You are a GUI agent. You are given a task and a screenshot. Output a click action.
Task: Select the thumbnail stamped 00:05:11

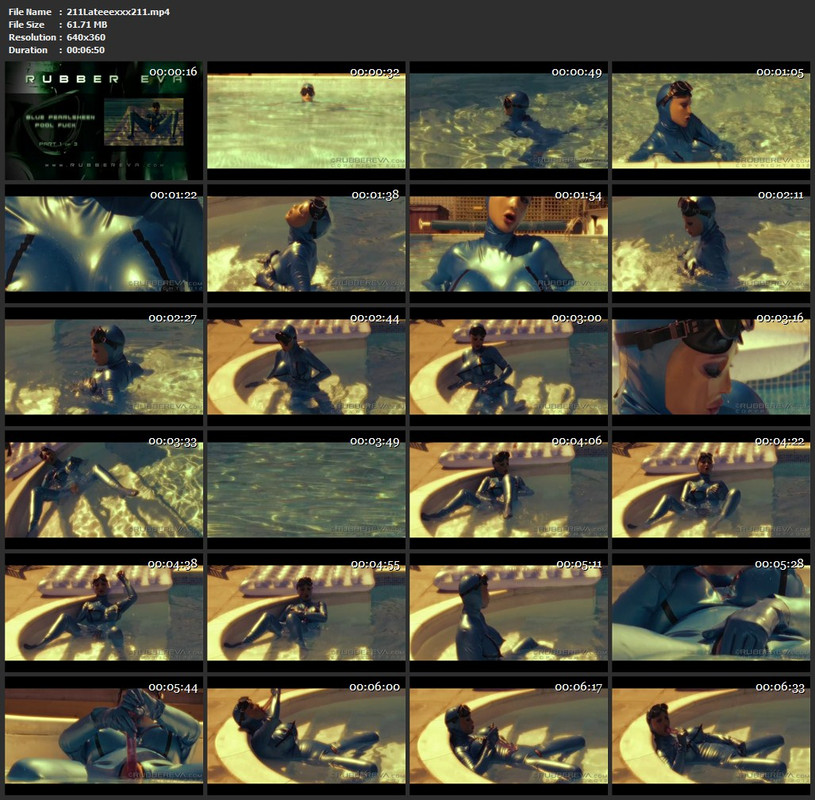pos(508,612)
